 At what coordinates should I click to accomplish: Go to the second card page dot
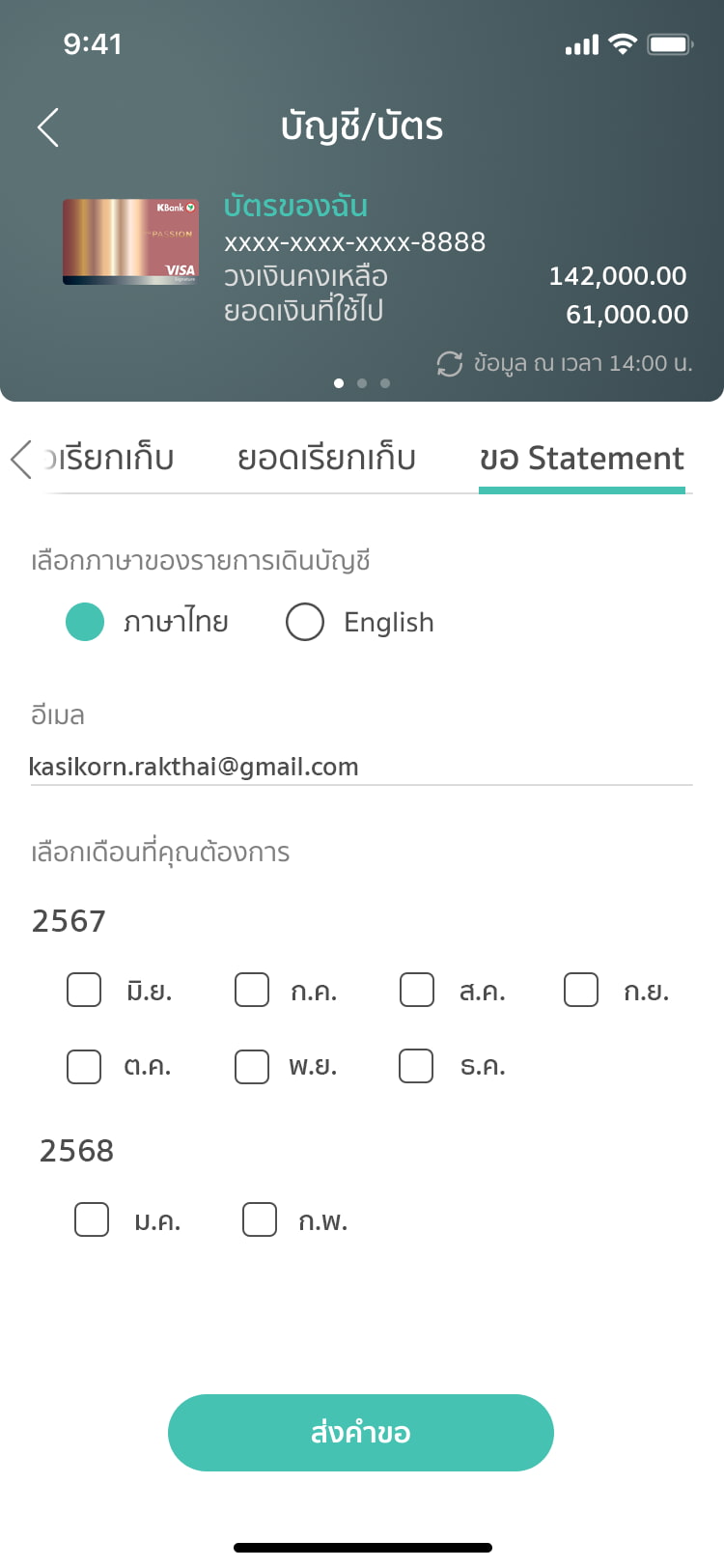pyautogui.click(x=362, y=383)
